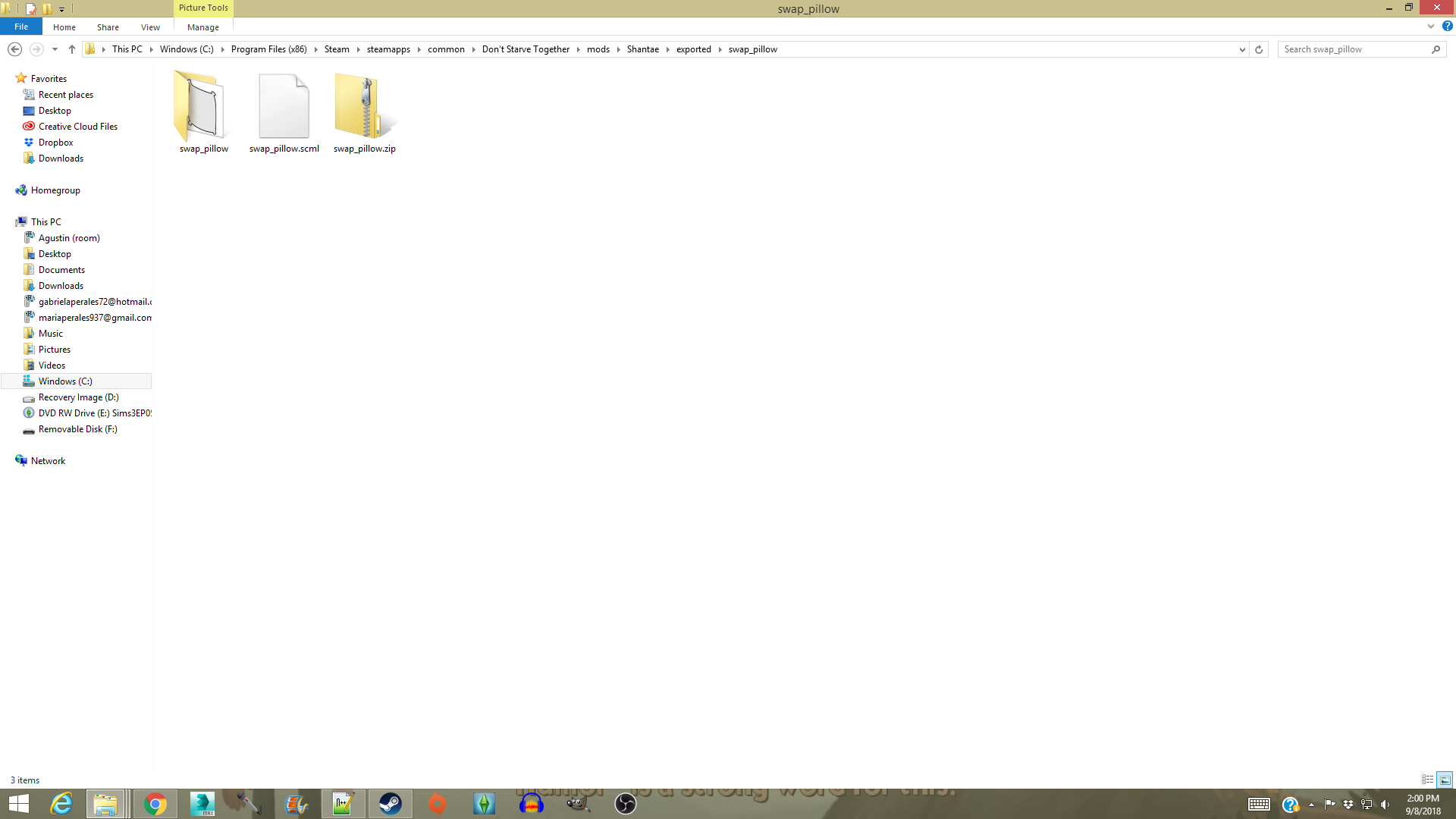This screenshot has height=819, width=1456.
Task: Click the Up one level arrow
Action: coord(72,49)
